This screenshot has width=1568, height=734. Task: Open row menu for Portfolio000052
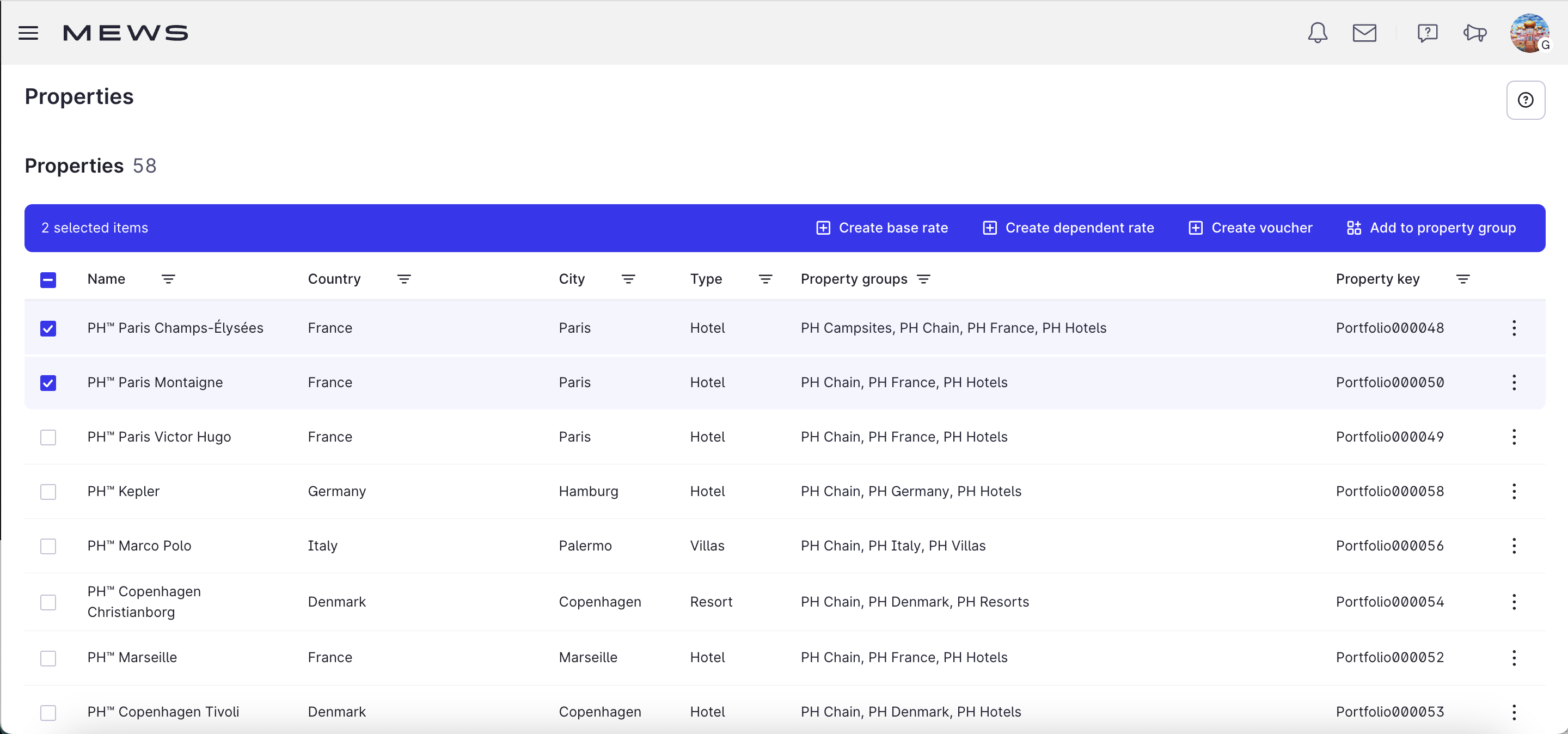(x=1514, y=658)
